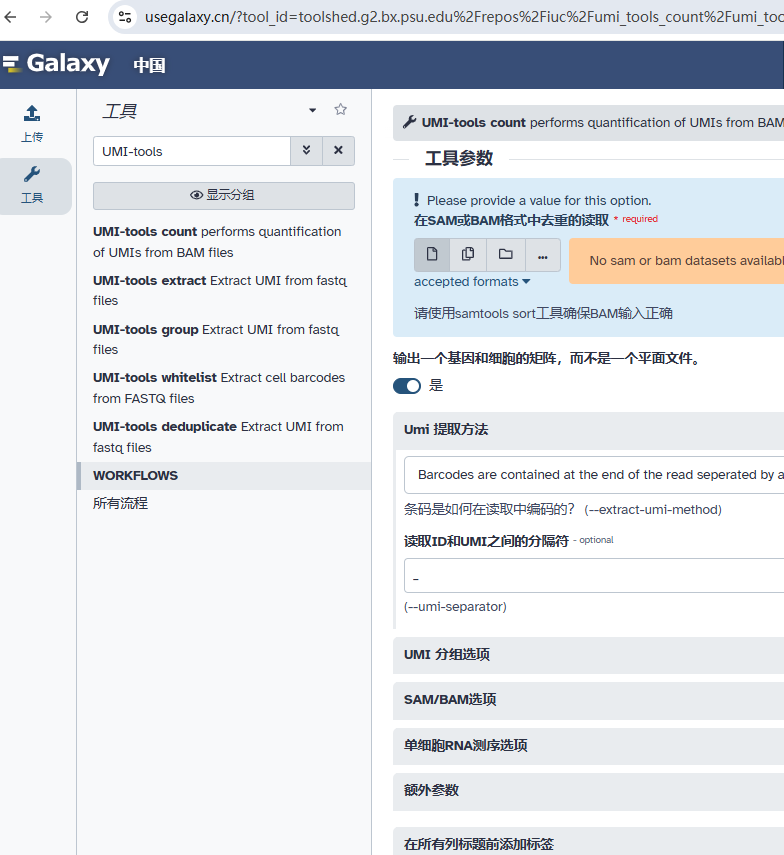Click the WORKFLOWS section header
The width and height of the screenshot is (784, 855).
[224, 475]
